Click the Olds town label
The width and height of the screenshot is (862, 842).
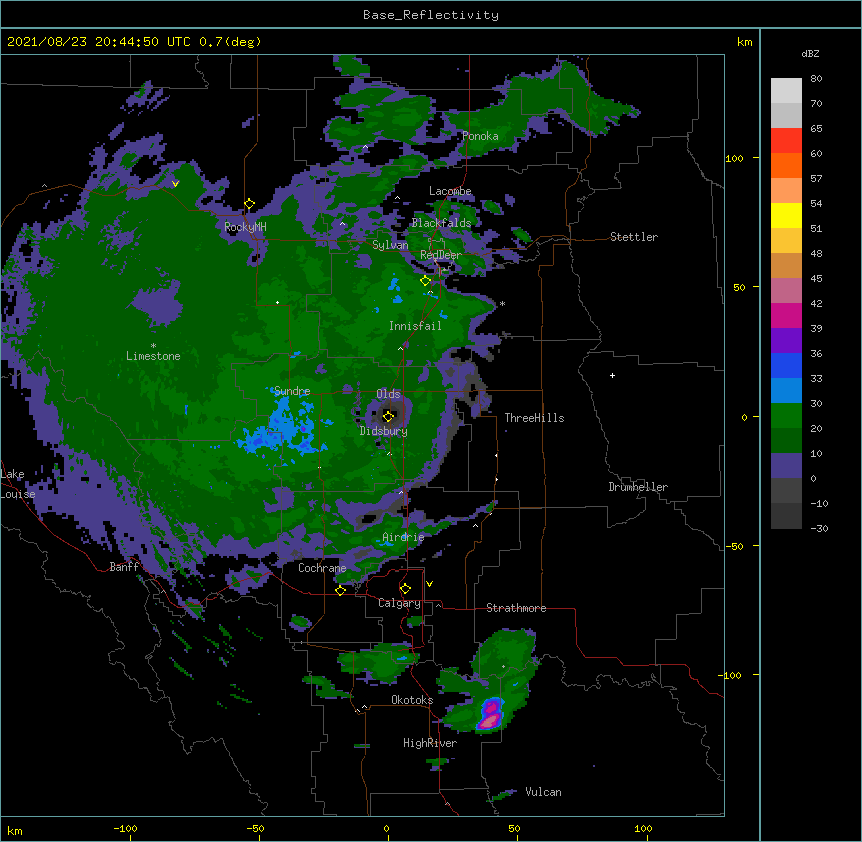[388, 394]
